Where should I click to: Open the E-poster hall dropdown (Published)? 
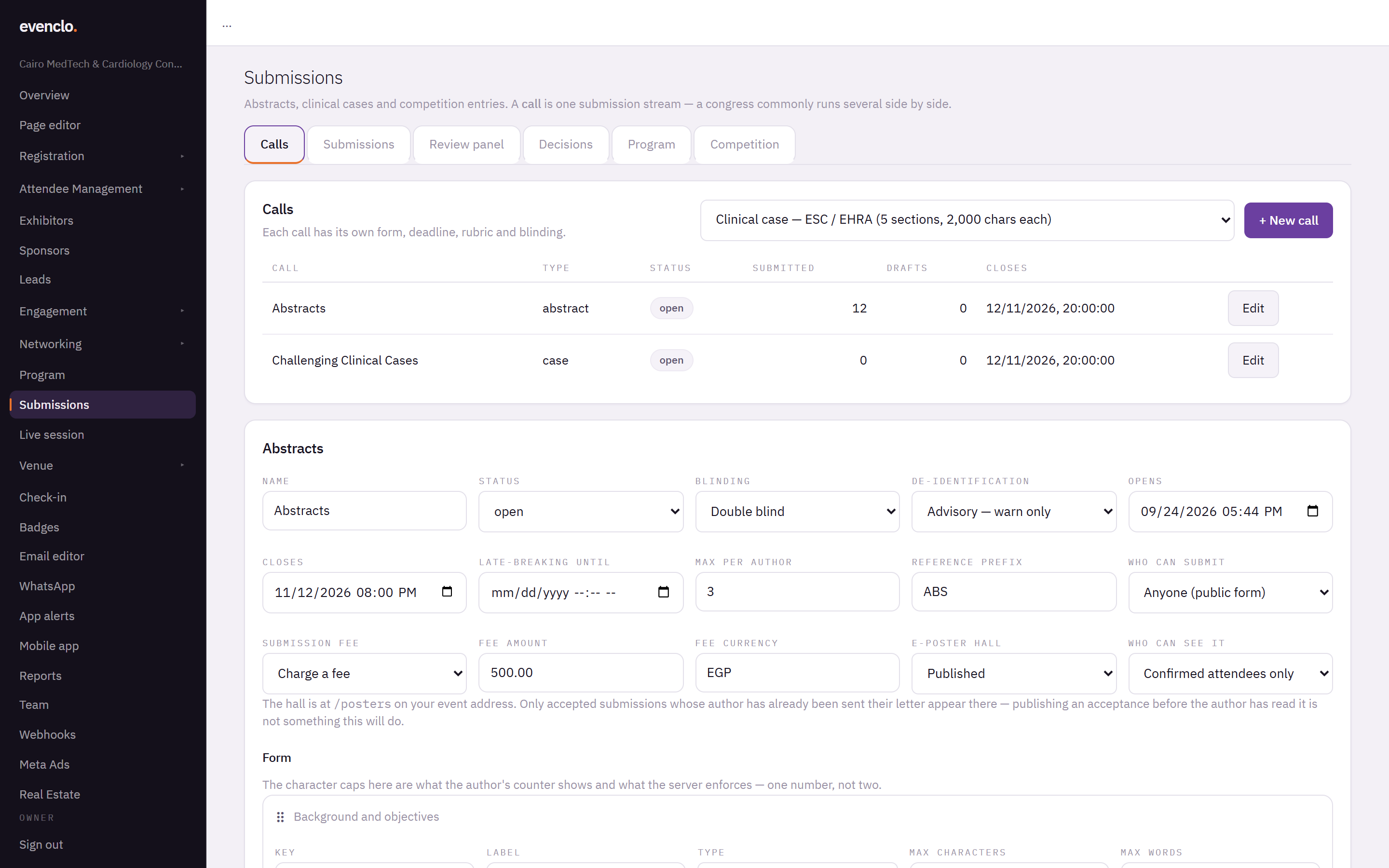[1014, 673]
